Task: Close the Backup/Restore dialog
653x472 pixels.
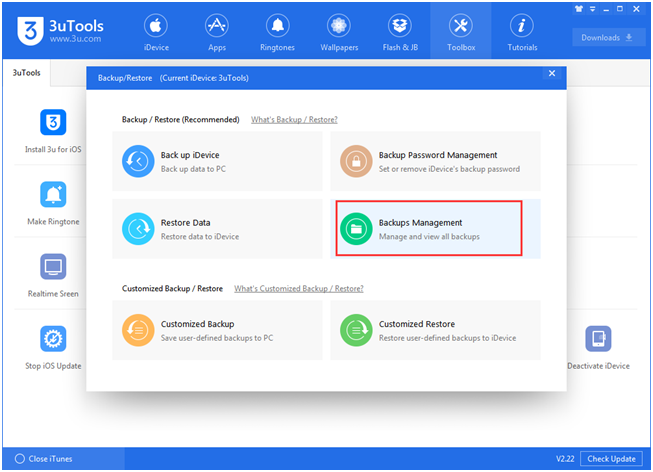Action: [x=552, y=73]
